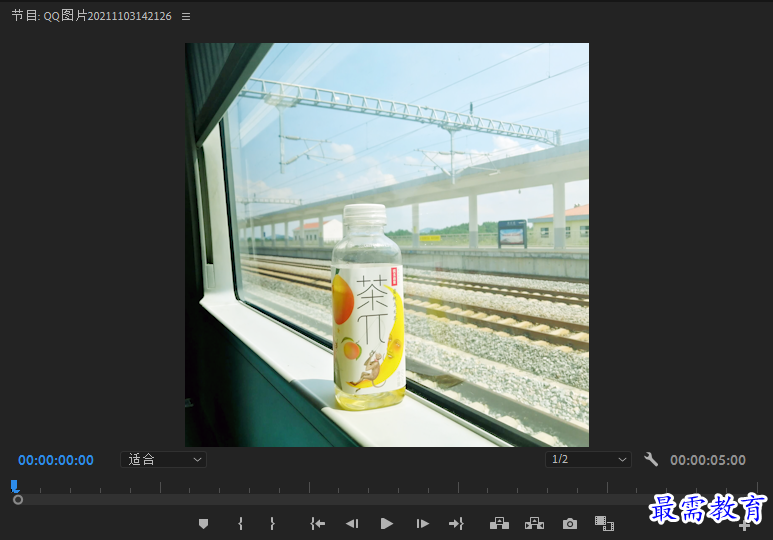Open the wrench settings menu
773x540 pixels.
coord(651,460)
